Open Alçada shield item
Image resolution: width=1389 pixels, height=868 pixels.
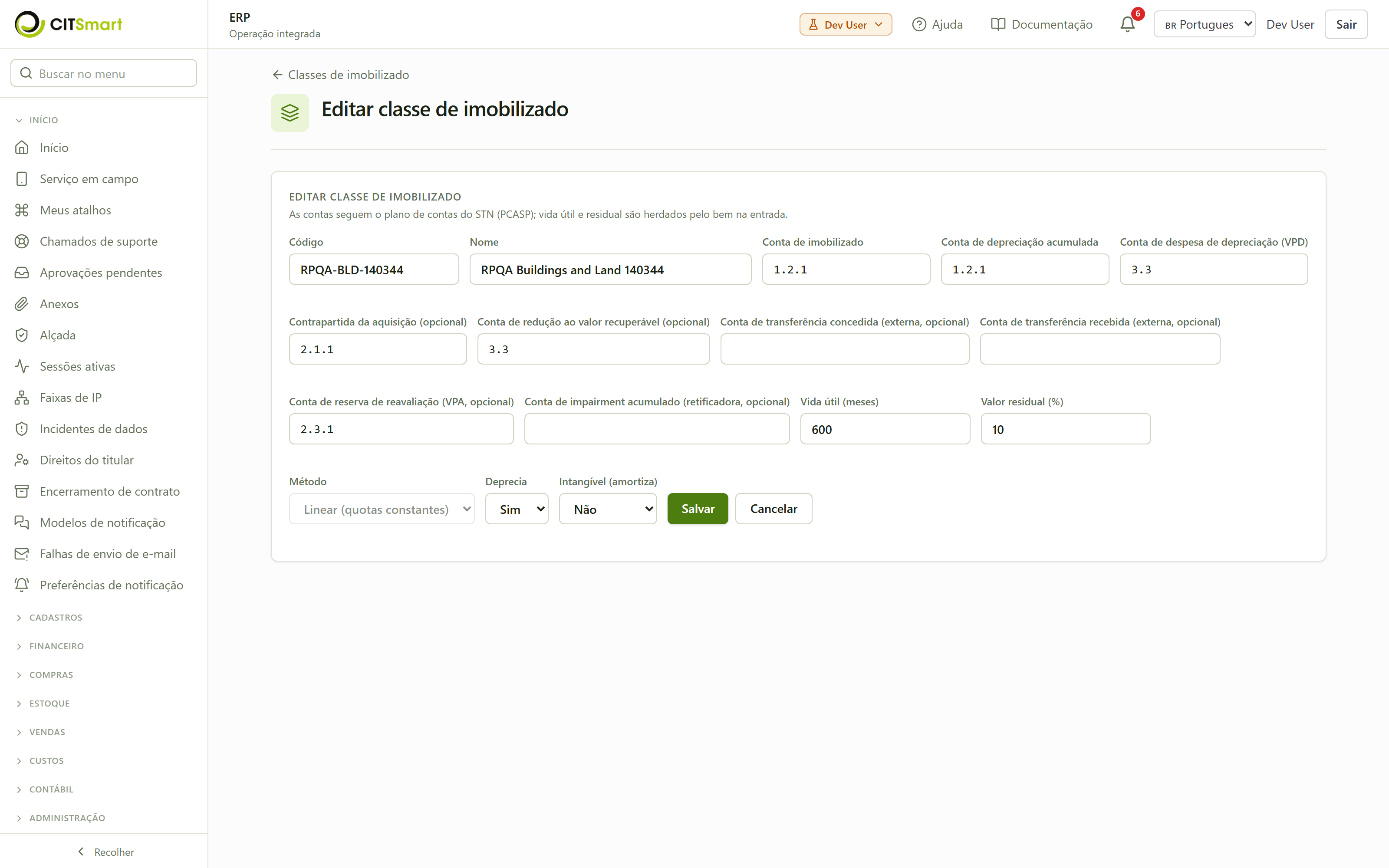point(103,335)
